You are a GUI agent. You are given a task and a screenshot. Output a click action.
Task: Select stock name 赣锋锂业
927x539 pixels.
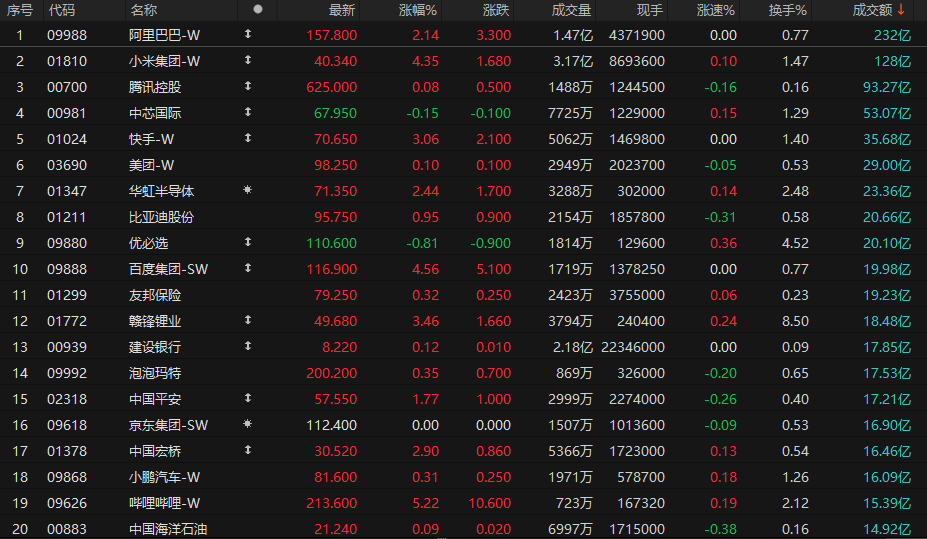coord(155,322)
